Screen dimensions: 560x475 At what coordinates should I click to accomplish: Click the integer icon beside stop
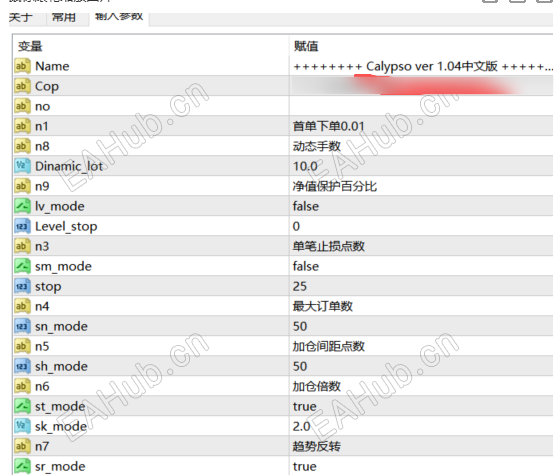tap(22, 286)
